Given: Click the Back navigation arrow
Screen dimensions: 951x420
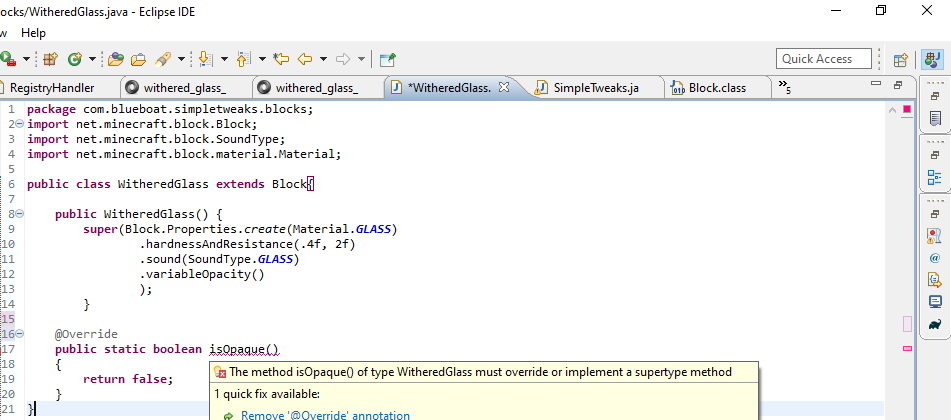Looking at the screenshot, I should (x=305, y=59).
